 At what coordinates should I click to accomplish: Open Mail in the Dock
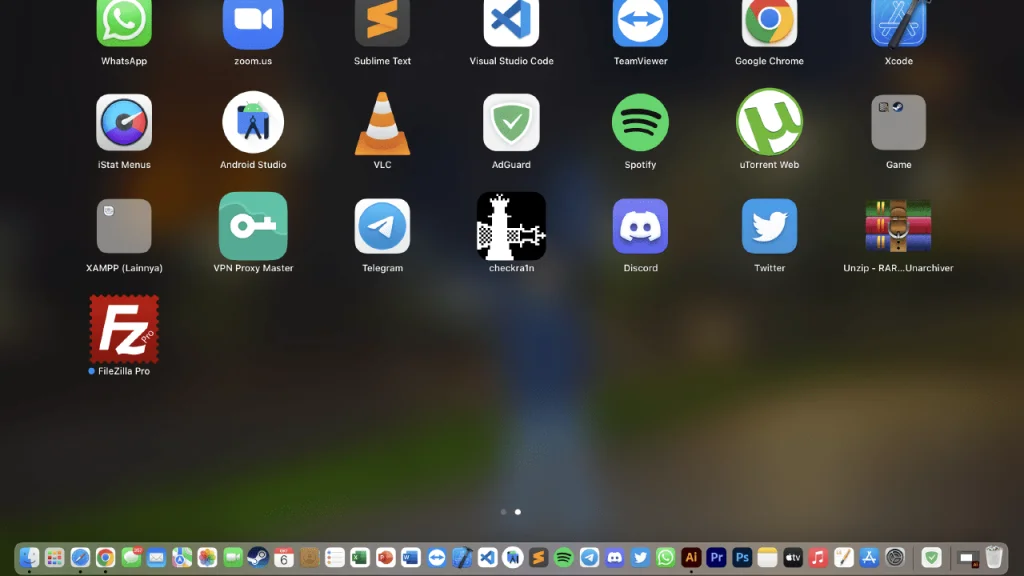(x=156, y=558)
